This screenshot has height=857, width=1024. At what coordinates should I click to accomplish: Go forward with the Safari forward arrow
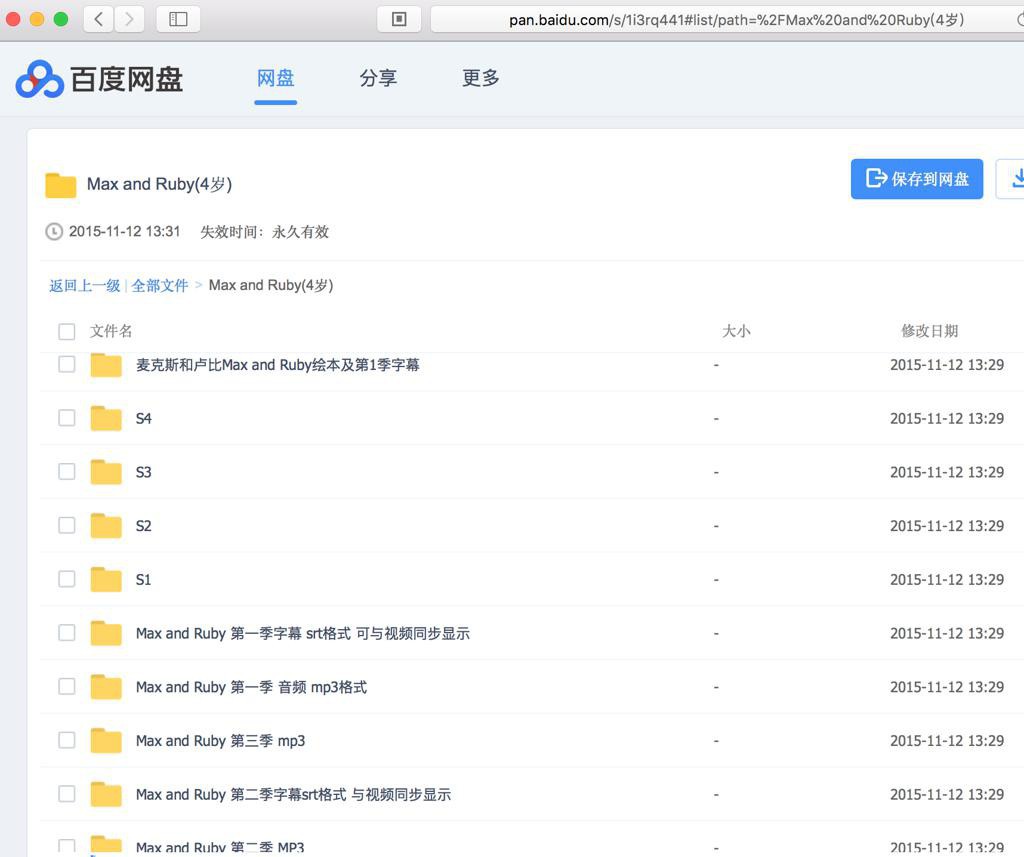pyautogui.click(x=129, y=19)
